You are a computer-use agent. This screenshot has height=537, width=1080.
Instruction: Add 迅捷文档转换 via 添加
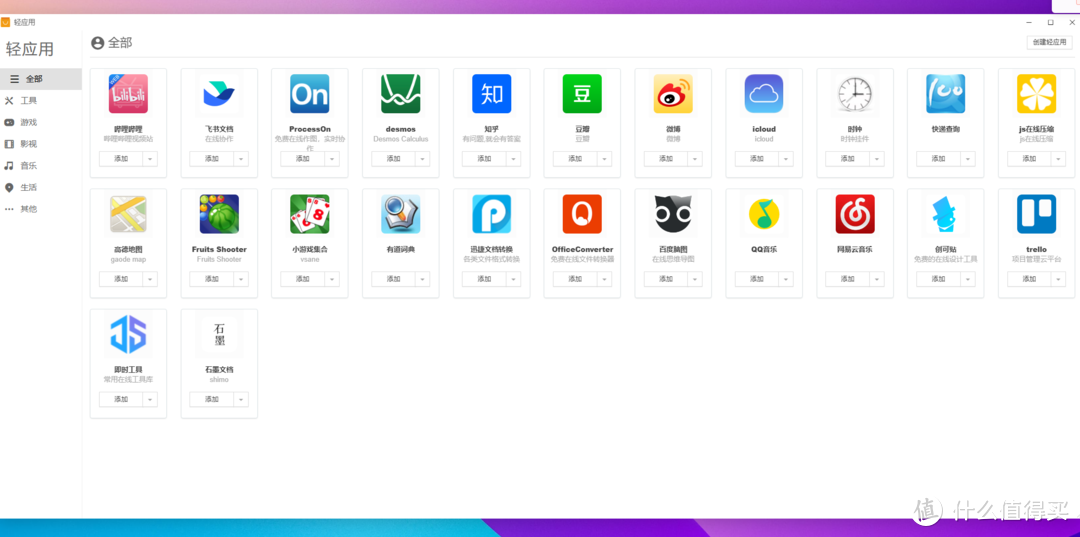(485, 280)
